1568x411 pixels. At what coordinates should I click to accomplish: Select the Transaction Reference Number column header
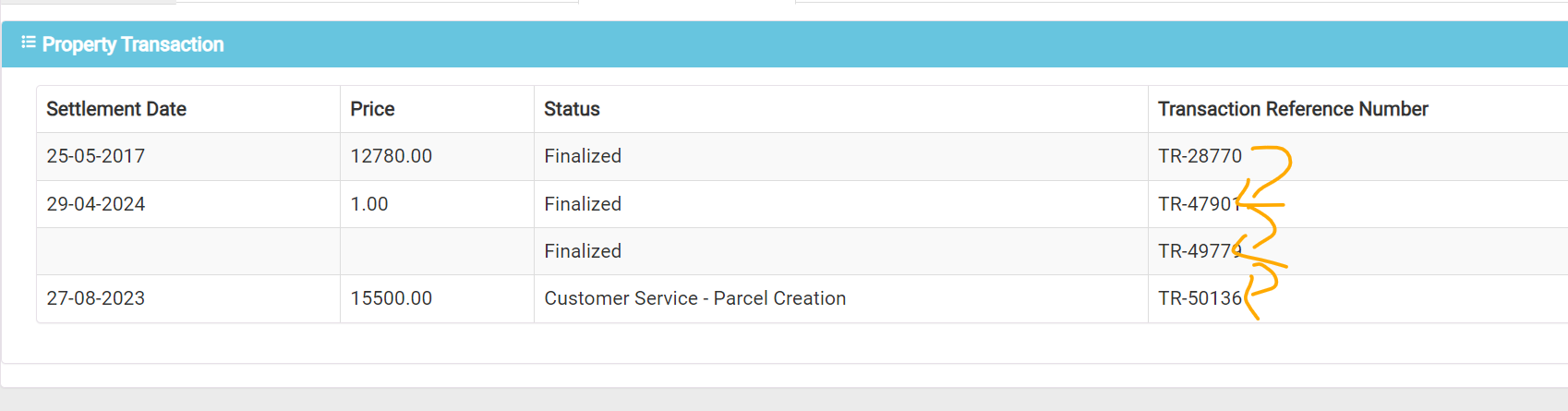click(1293, 109)
